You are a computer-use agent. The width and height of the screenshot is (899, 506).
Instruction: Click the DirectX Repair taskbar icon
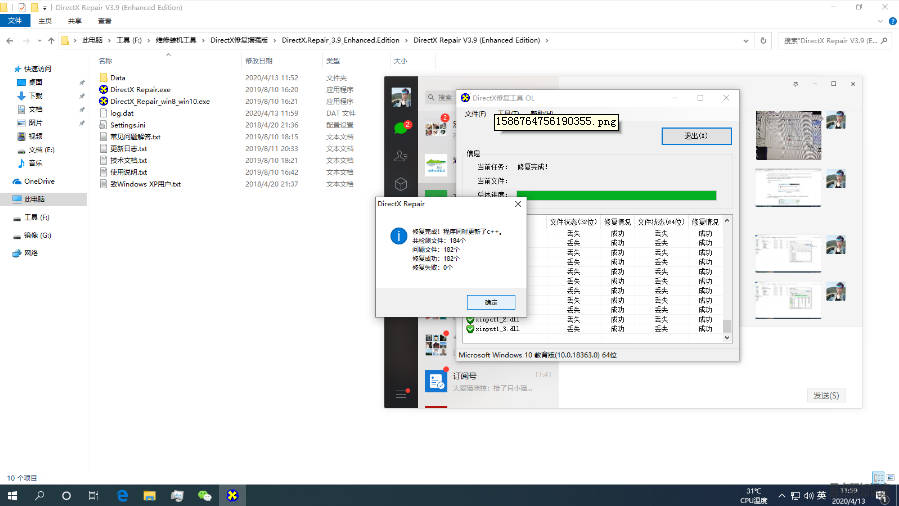coord(232,495)
